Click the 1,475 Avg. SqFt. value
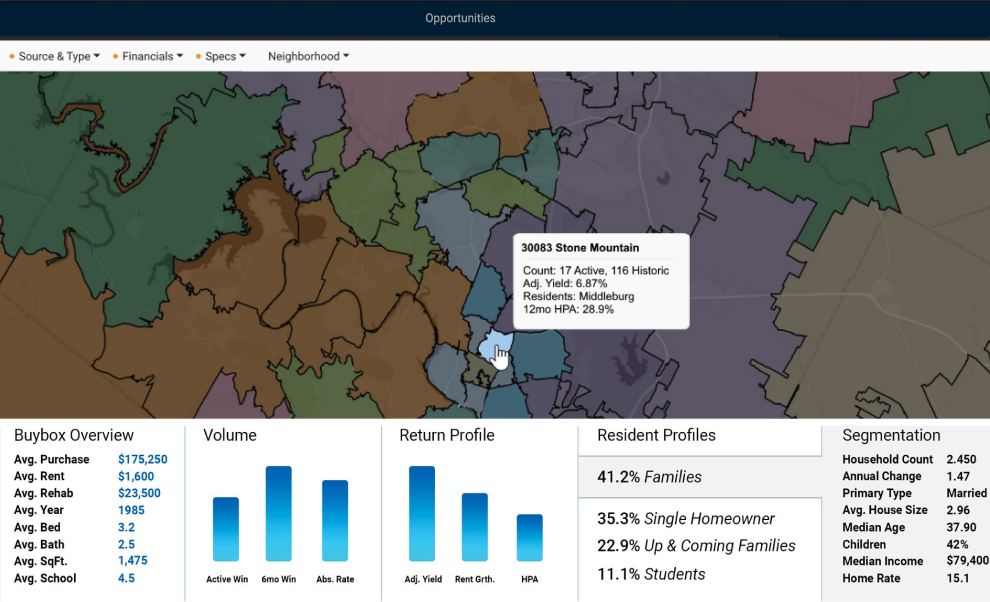 tap(133, 561)
